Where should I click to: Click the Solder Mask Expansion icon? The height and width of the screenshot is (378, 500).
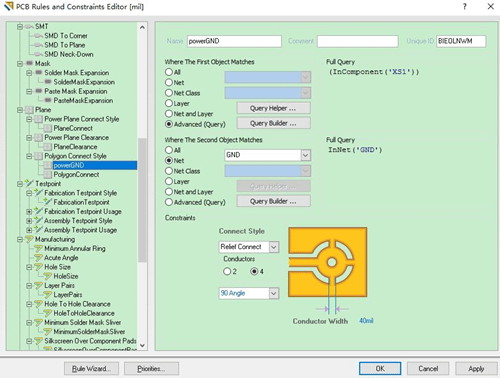39,73
